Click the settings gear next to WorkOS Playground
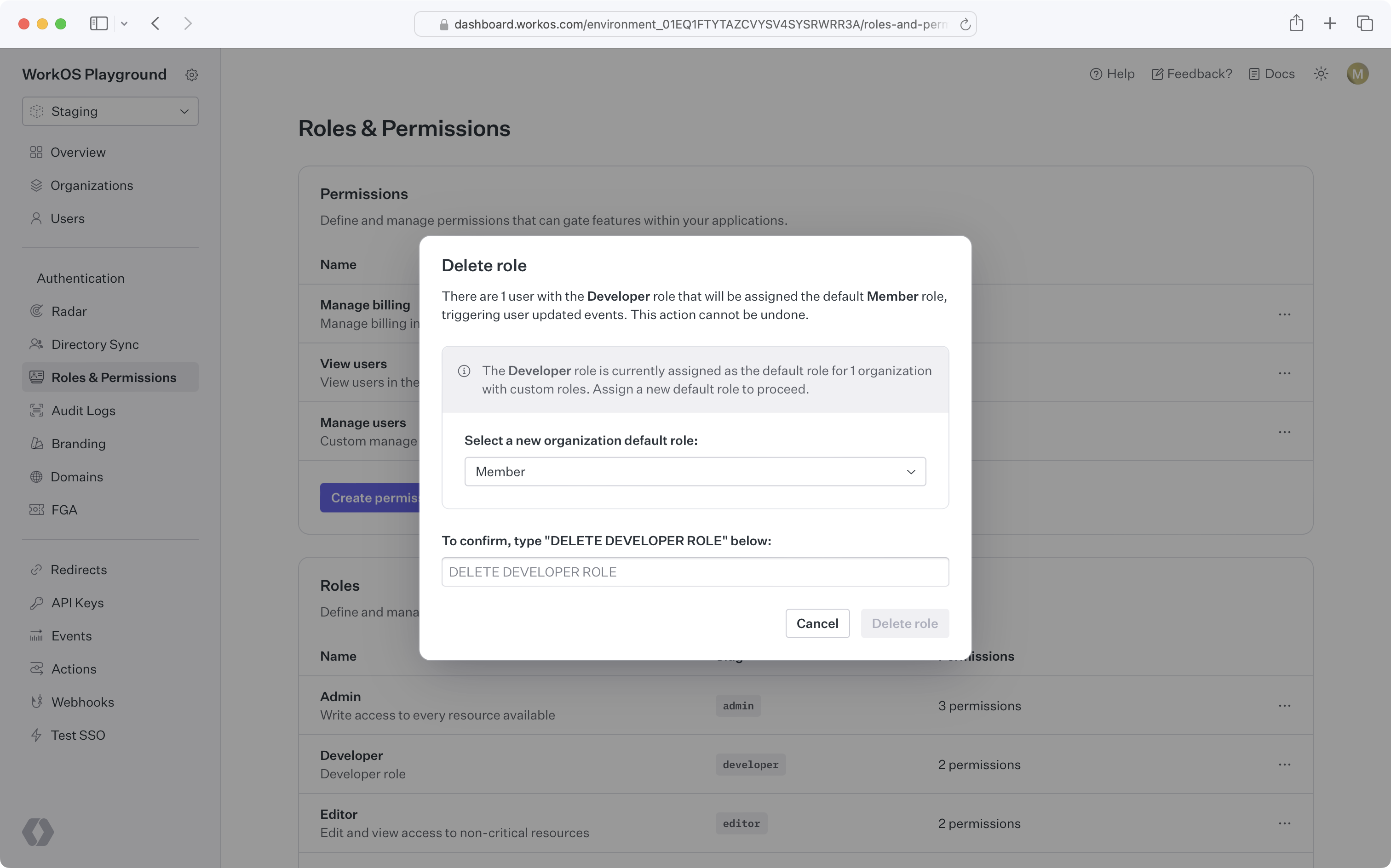This screenshot has height=868, width=1391. (192, 74)
